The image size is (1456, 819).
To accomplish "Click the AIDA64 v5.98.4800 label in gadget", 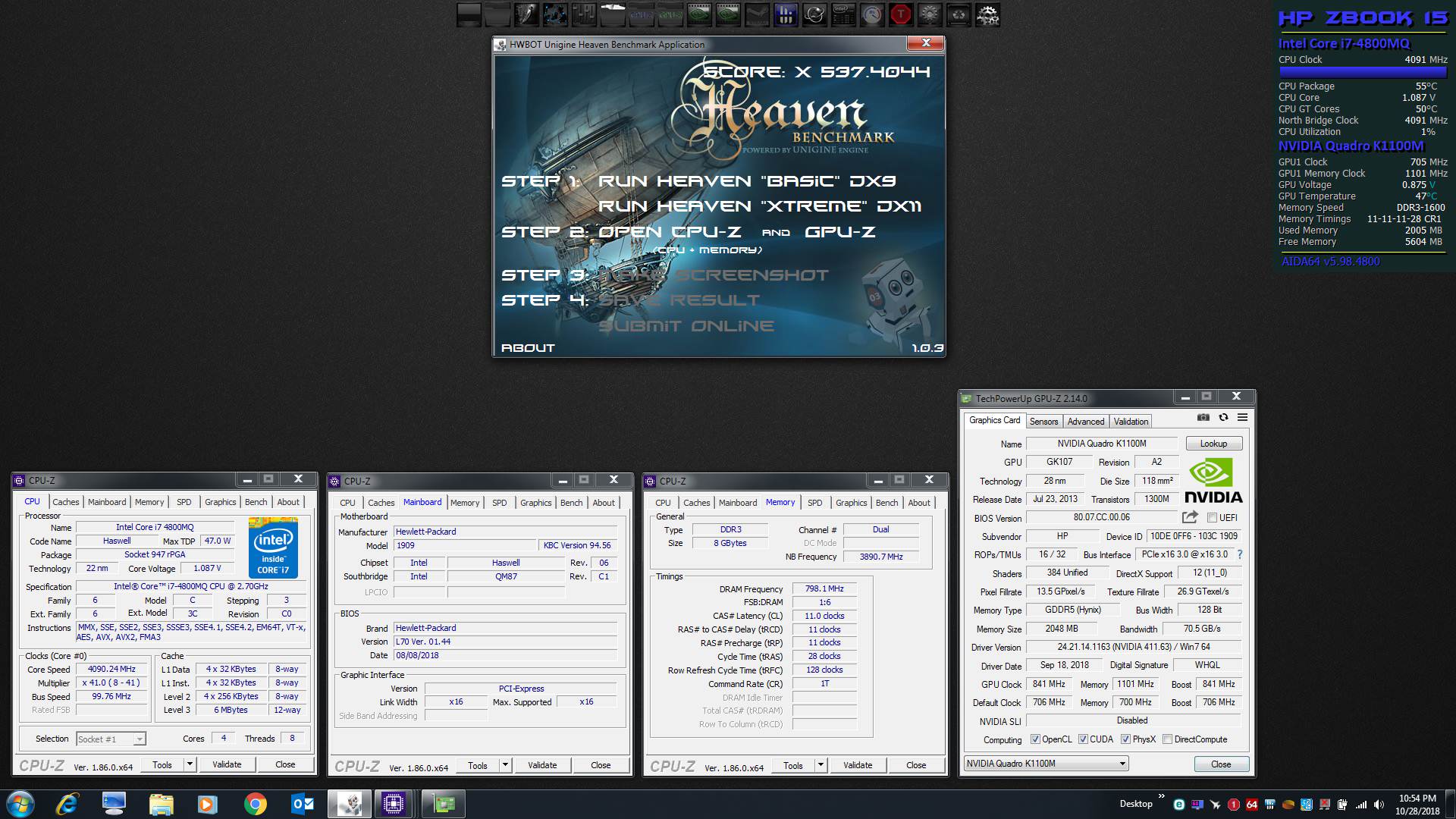I will pyautogui.click(x=1331, y=262).
